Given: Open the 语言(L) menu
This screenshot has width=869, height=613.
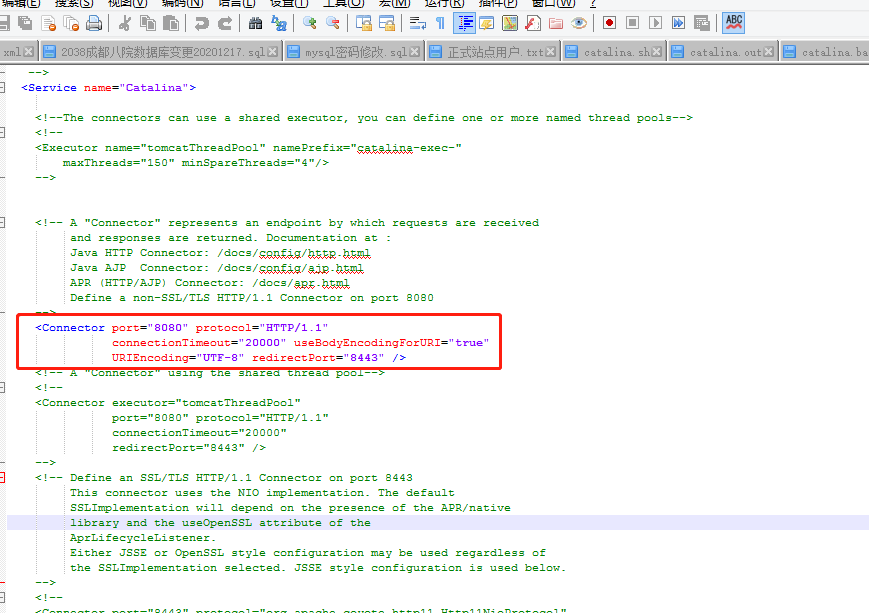Looking at the screenshot, I should pyautogui.click(x=237, y=3).
